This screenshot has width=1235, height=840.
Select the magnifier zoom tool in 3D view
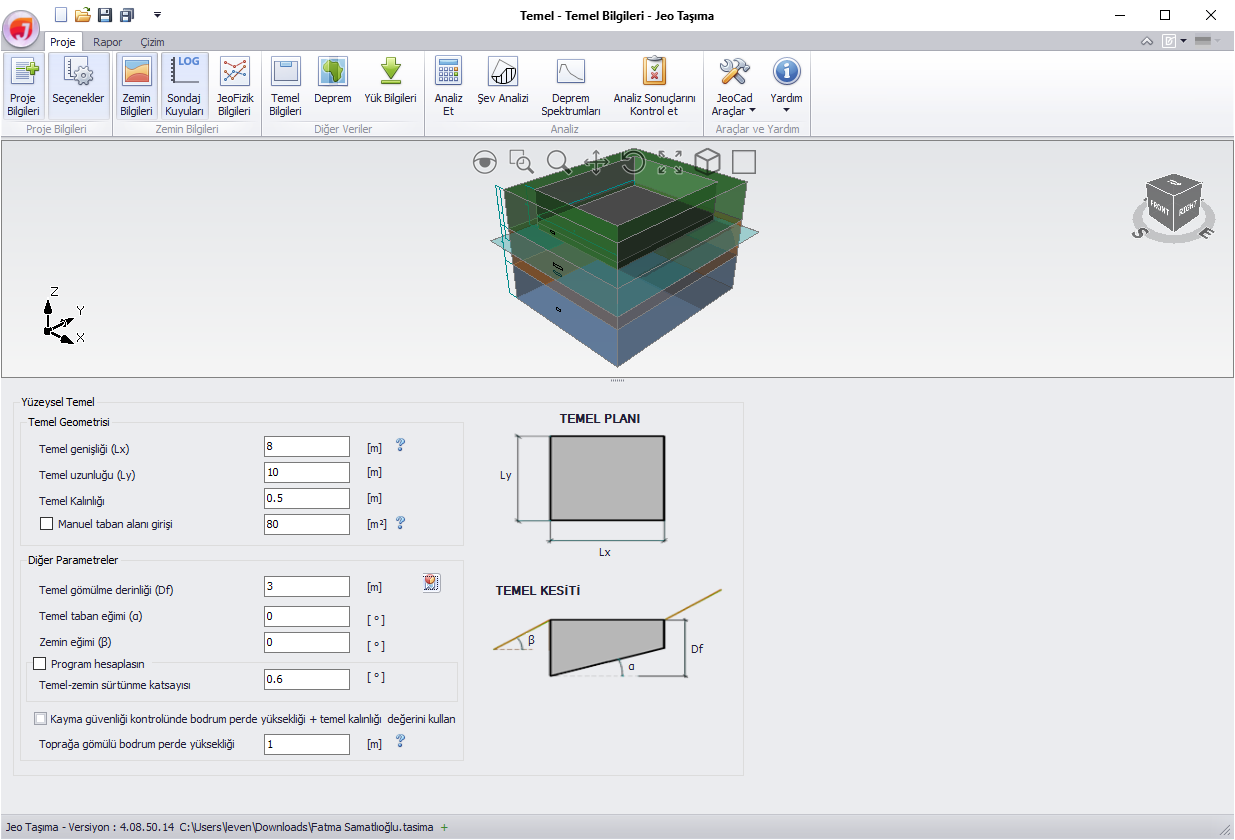[558, 162]
